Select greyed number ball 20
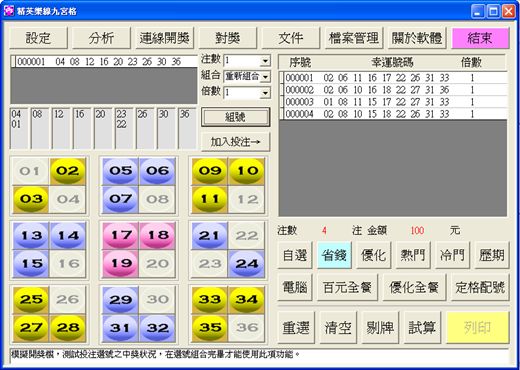The height and width of the screenshot is (370, 520). point(157,264)
